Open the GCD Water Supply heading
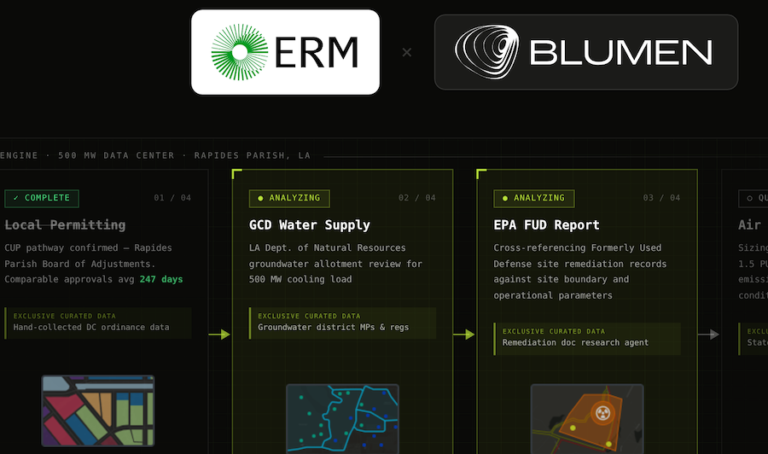 click(x=310, y=225)
